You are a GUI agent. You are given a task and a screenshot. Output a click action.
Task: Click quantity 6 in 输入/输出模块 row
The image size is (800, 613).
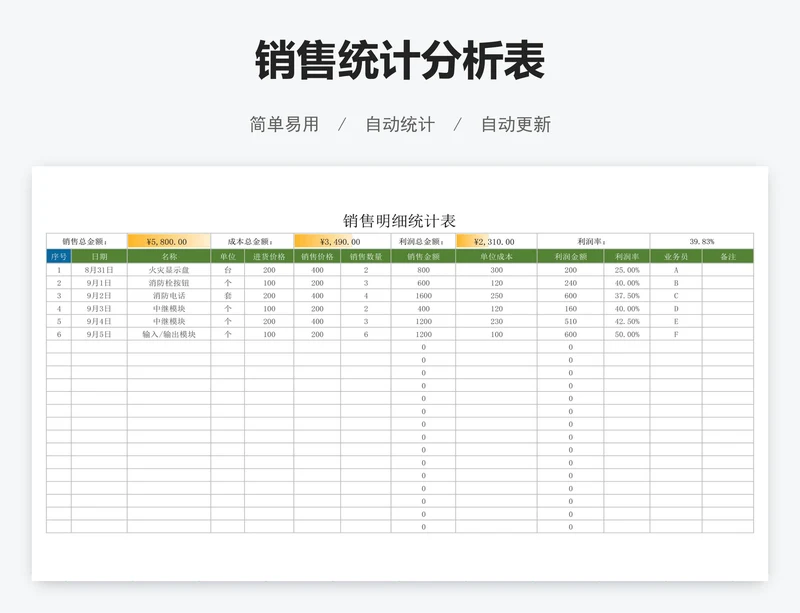(366, 334)
